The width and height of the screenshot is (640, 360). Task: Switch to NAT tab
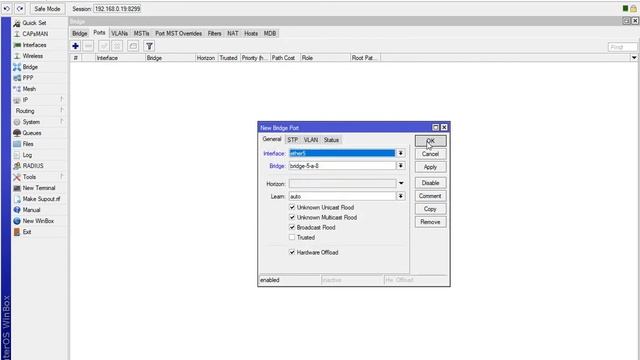[233, 33]
